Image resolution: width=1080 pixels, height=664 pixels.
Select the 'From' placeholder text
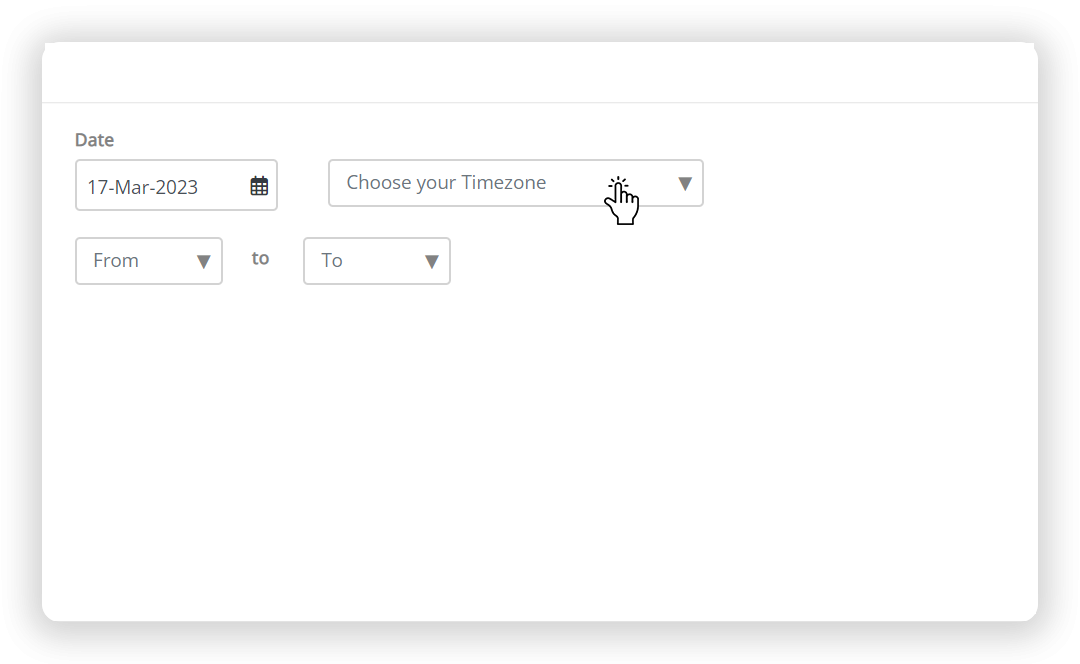[116, 260]
